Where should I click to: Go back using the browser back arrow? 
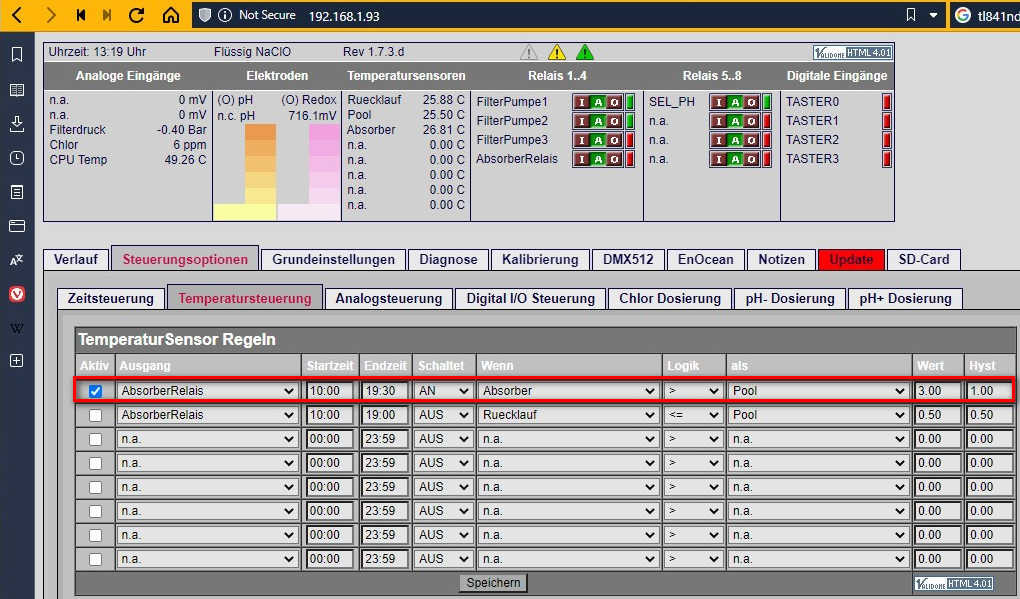[x=17, y=15]
